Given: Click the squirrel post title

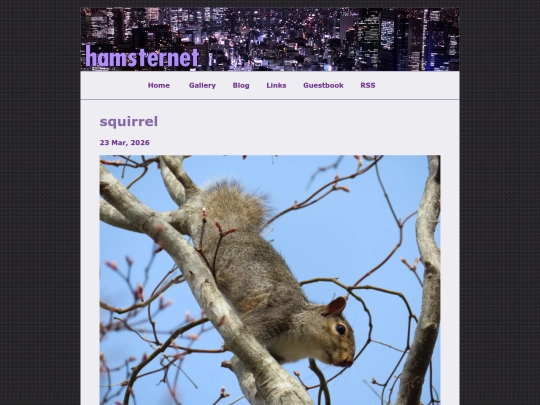Looking at the screenshot, I should coord(128,122).
